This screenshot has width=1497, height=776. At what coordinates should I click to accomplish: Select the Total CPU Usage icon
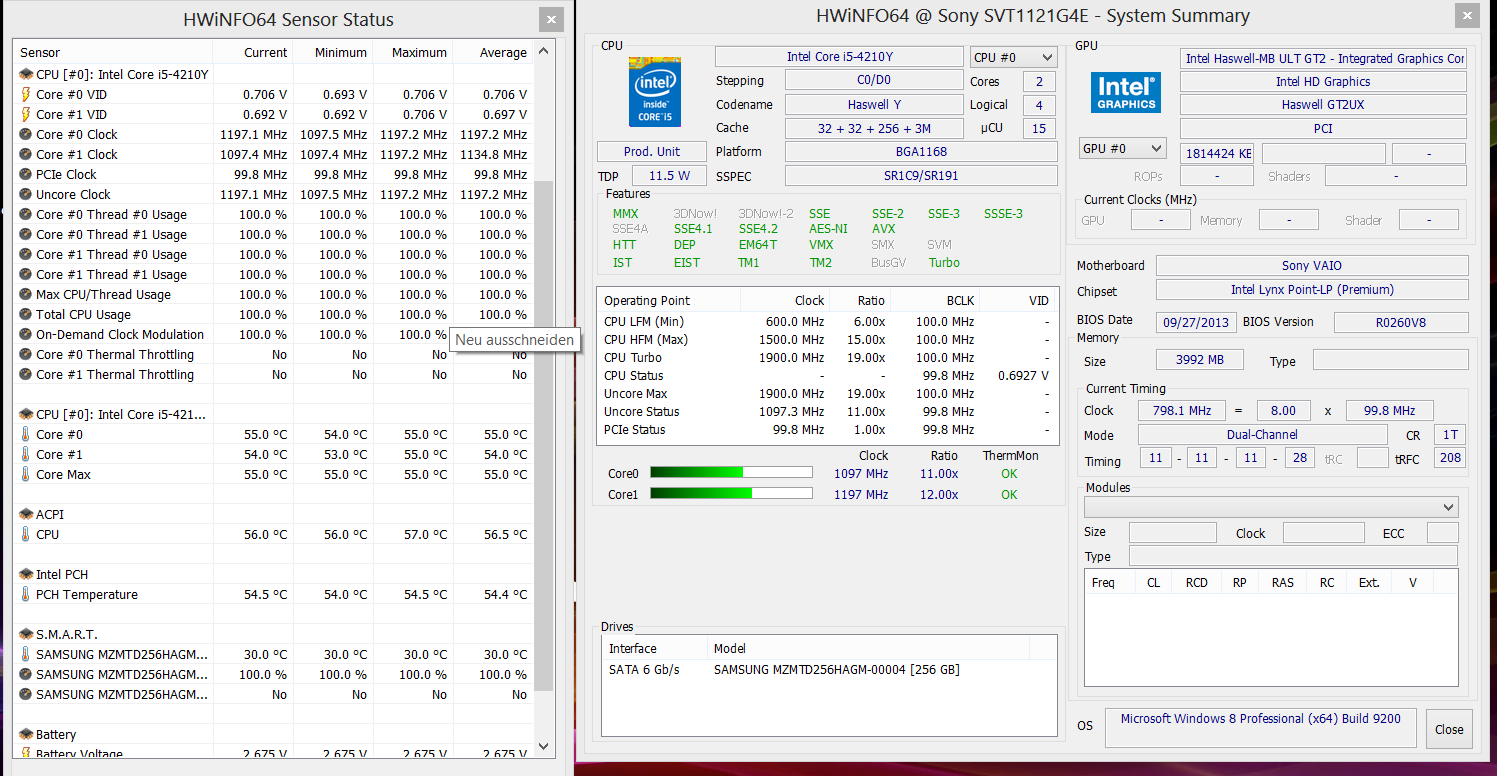[x=26, y=314]
